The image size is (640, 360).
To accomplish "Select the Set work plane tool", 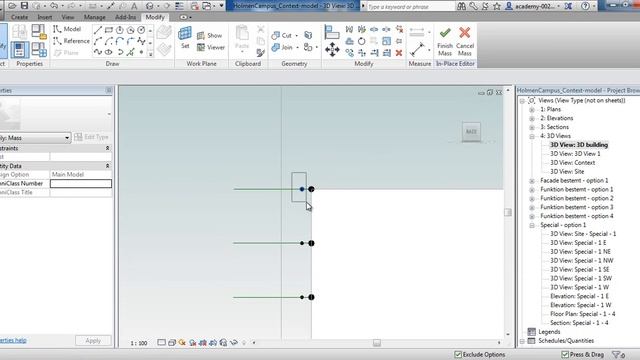I will [185, 38].
